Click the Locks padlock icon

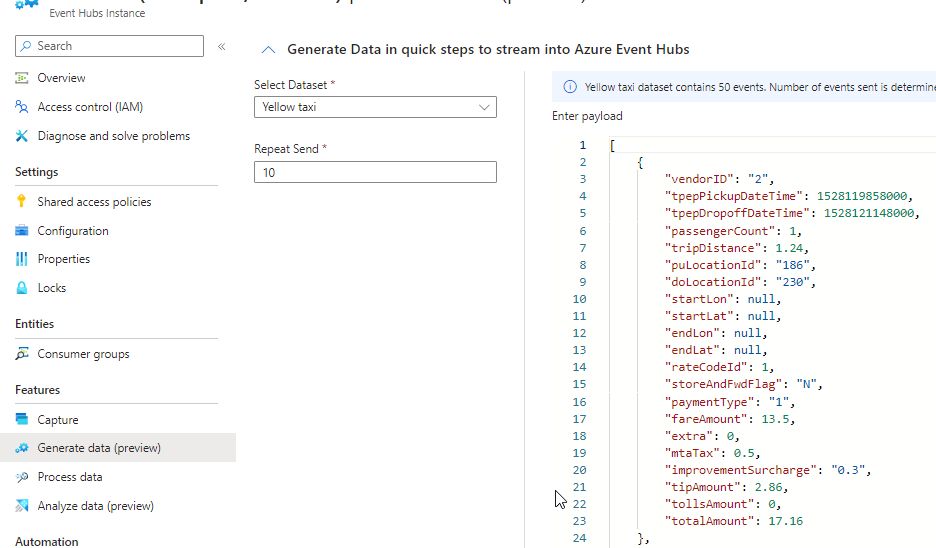pyautogui.click(x=22, y=288)
